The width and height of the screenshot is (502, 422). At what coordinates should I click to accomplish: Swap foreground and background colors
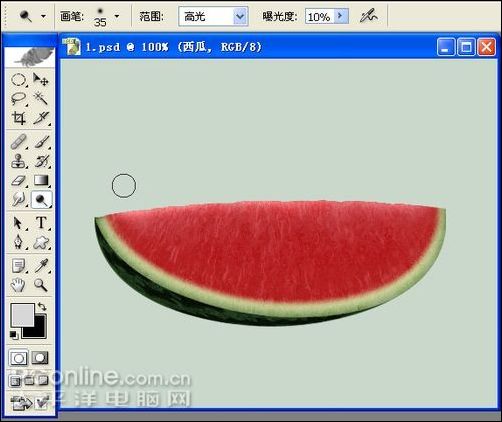(42, 306)
